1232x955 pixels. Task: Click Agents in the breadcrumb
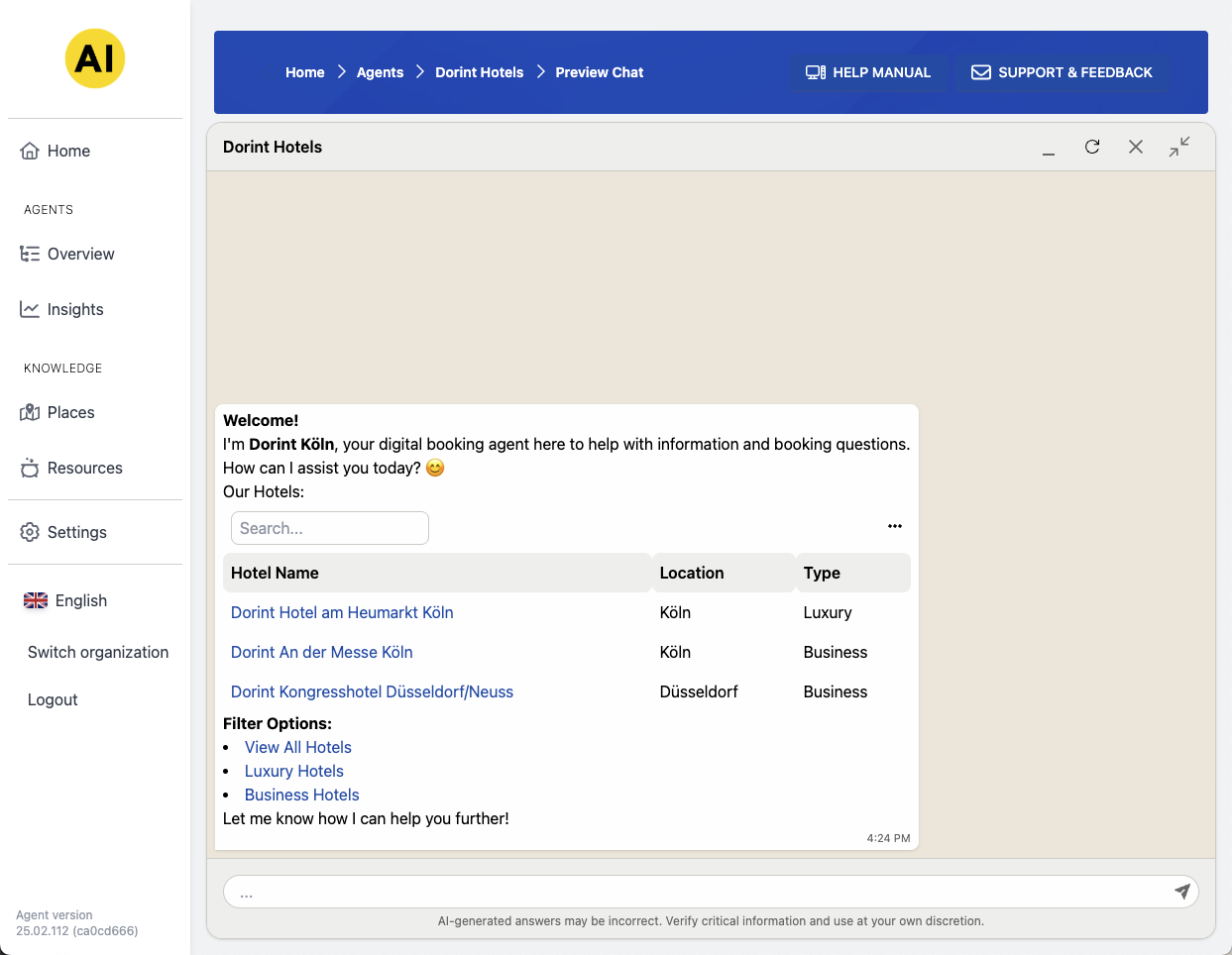(380, 72)
